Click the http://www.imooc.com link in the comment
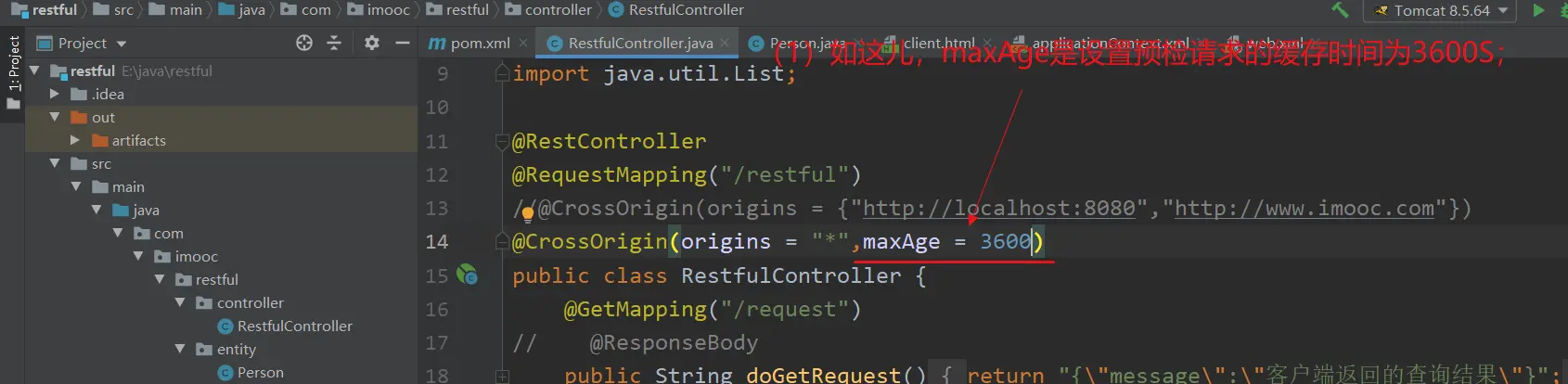Viewport: 1568px width, 384px height. [1305, 209]
